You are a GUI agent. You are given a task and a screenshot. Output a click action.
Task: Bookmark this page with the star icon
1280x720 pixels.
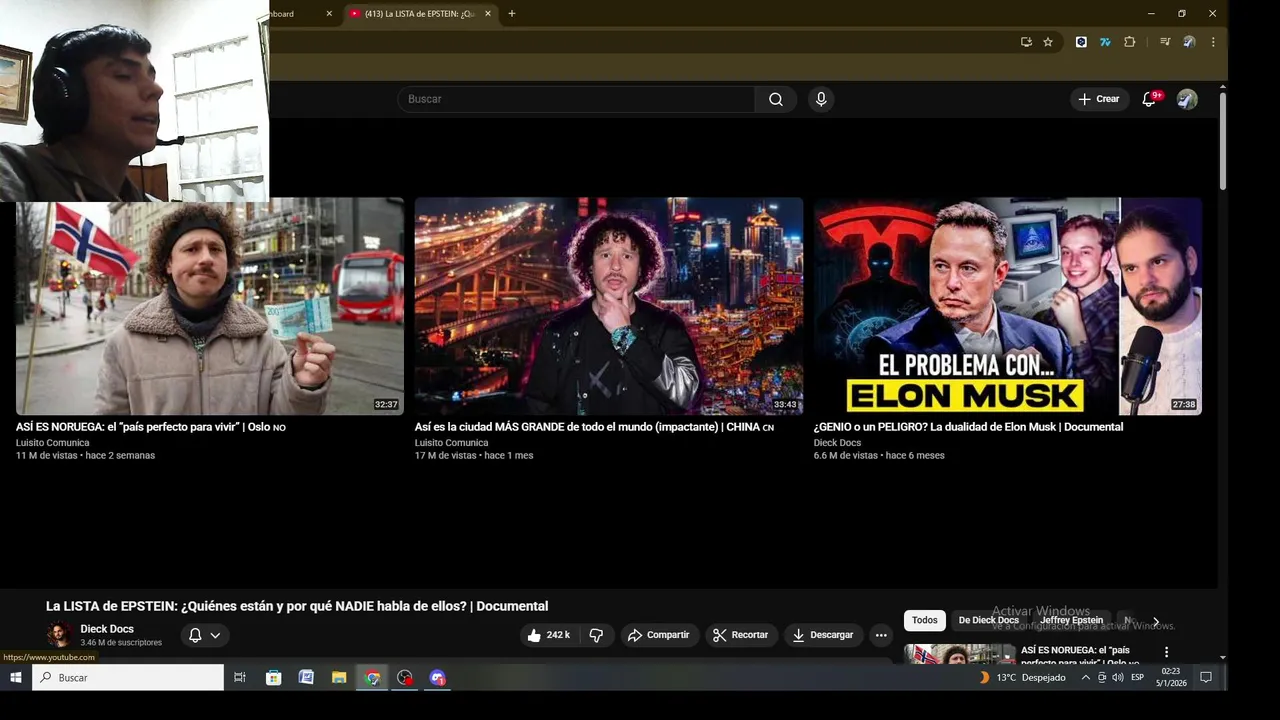point(1048,42)
